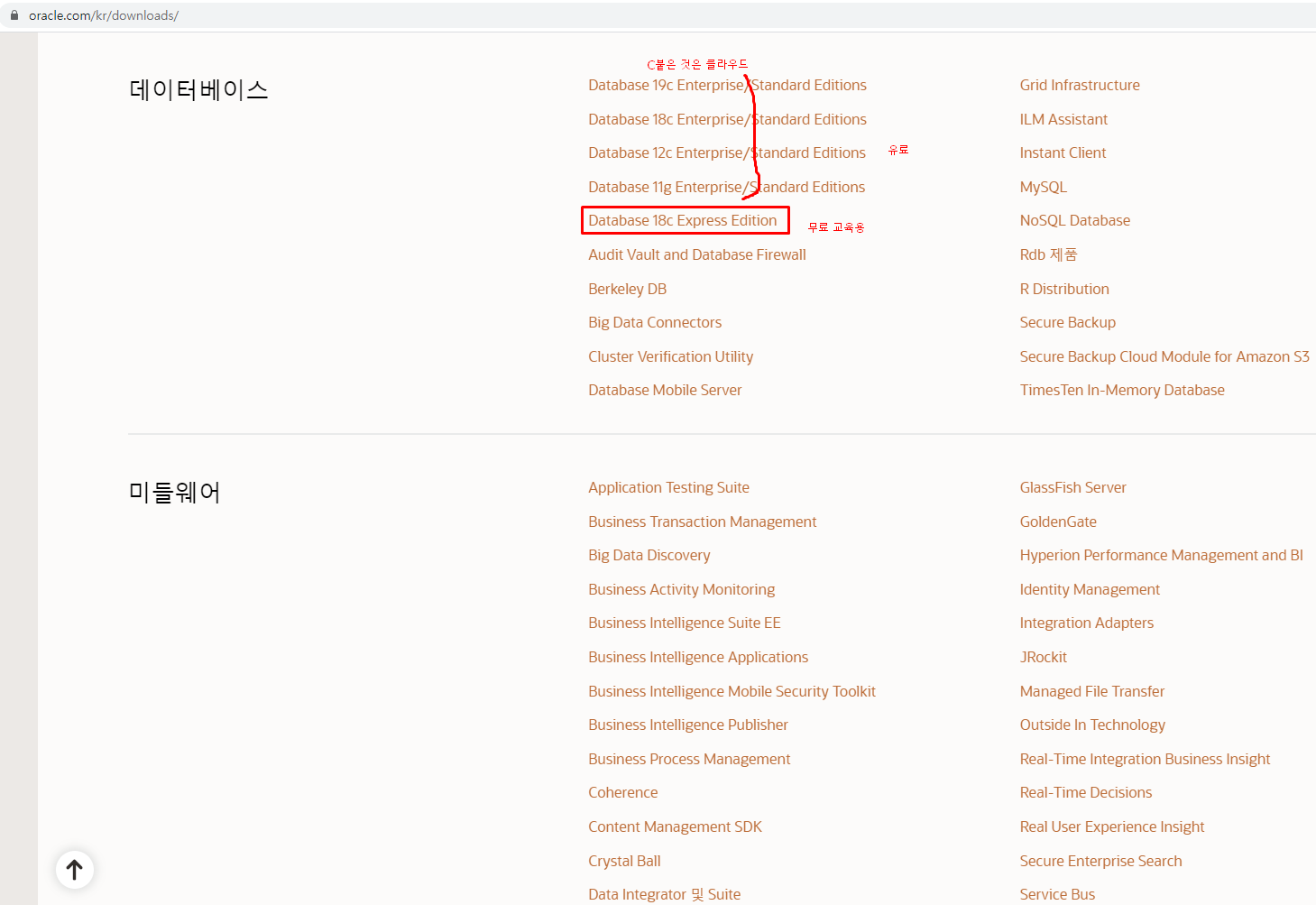The height and width of the screenshot is (905, 1316).
Task: Open Grid Infrastructure link
Action: [x=1080, y=85]
